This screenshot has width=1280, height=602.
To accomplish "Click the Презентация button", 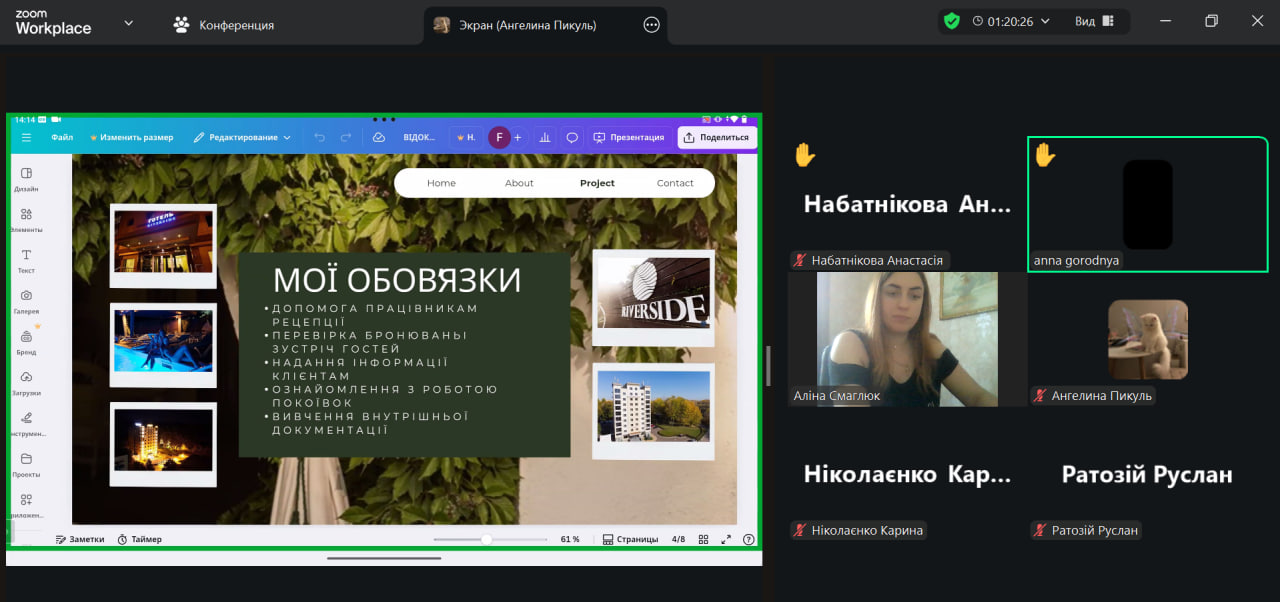I will tap(628, 138).
